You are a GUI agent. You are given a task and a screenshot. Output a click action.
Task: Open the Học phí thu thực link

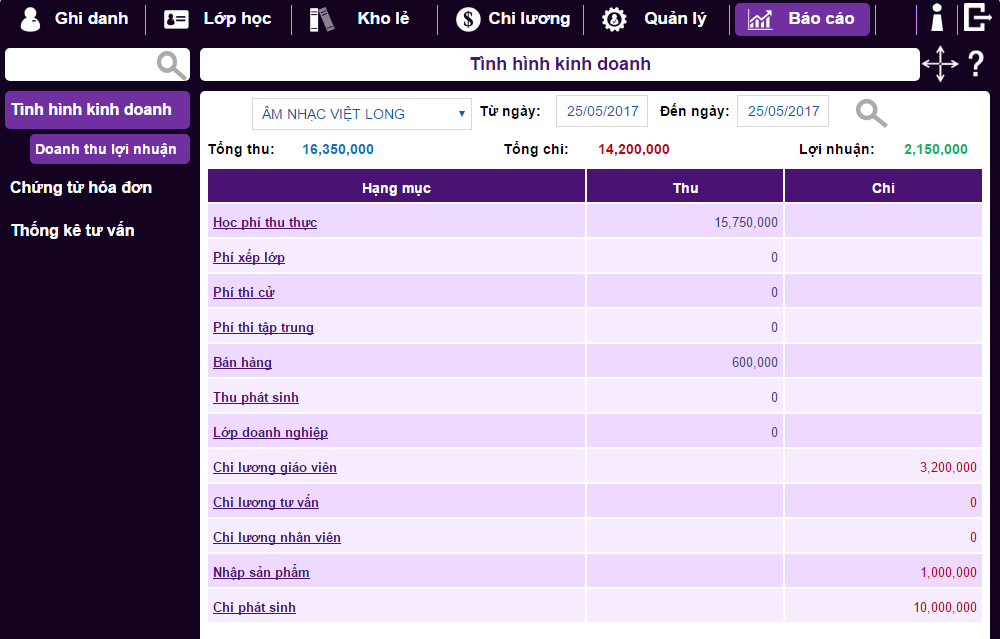265,222
